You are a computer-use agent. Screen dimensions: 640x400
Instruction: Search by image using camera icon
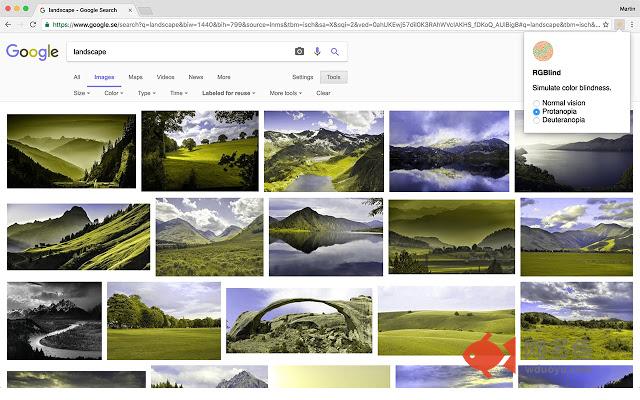click(x=299, y=51)
